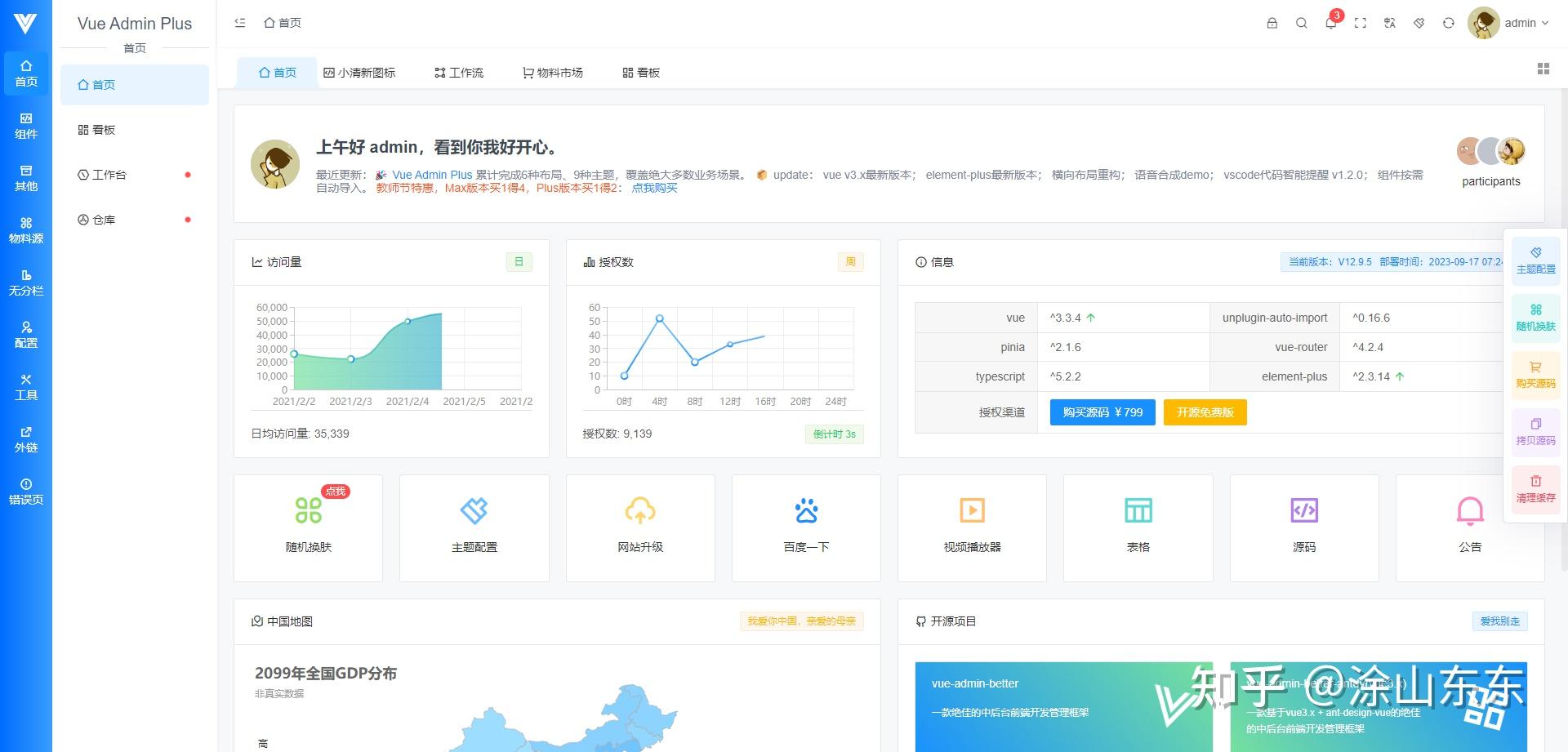This screenshot has height=752, width=1568.
Task: Open tab options grid icon
Action: coord(1543,69)
